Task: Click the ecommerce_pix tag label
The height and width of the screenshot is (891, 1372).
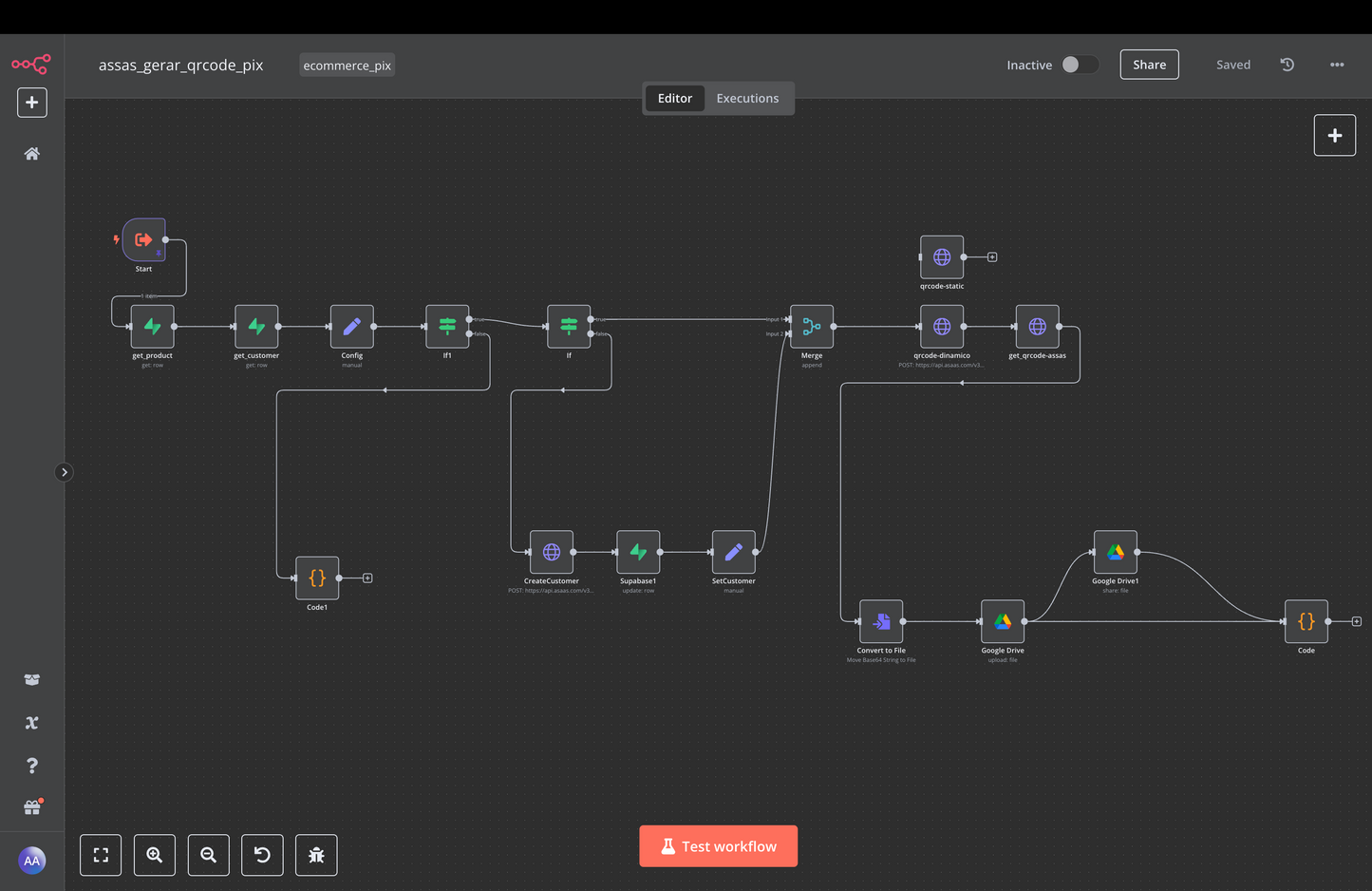Action: pyautogui.click(x=347, y=66)
